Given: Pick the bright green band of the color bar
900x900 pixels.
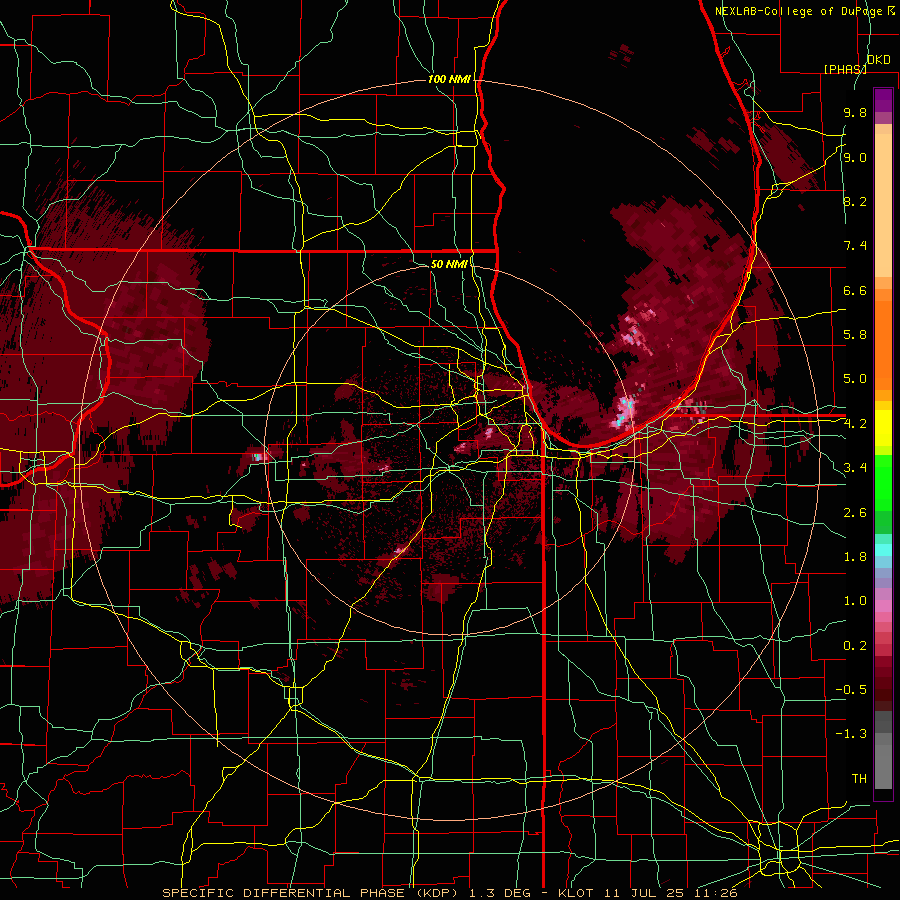Looking at the screenshot, I should point(883,482).
